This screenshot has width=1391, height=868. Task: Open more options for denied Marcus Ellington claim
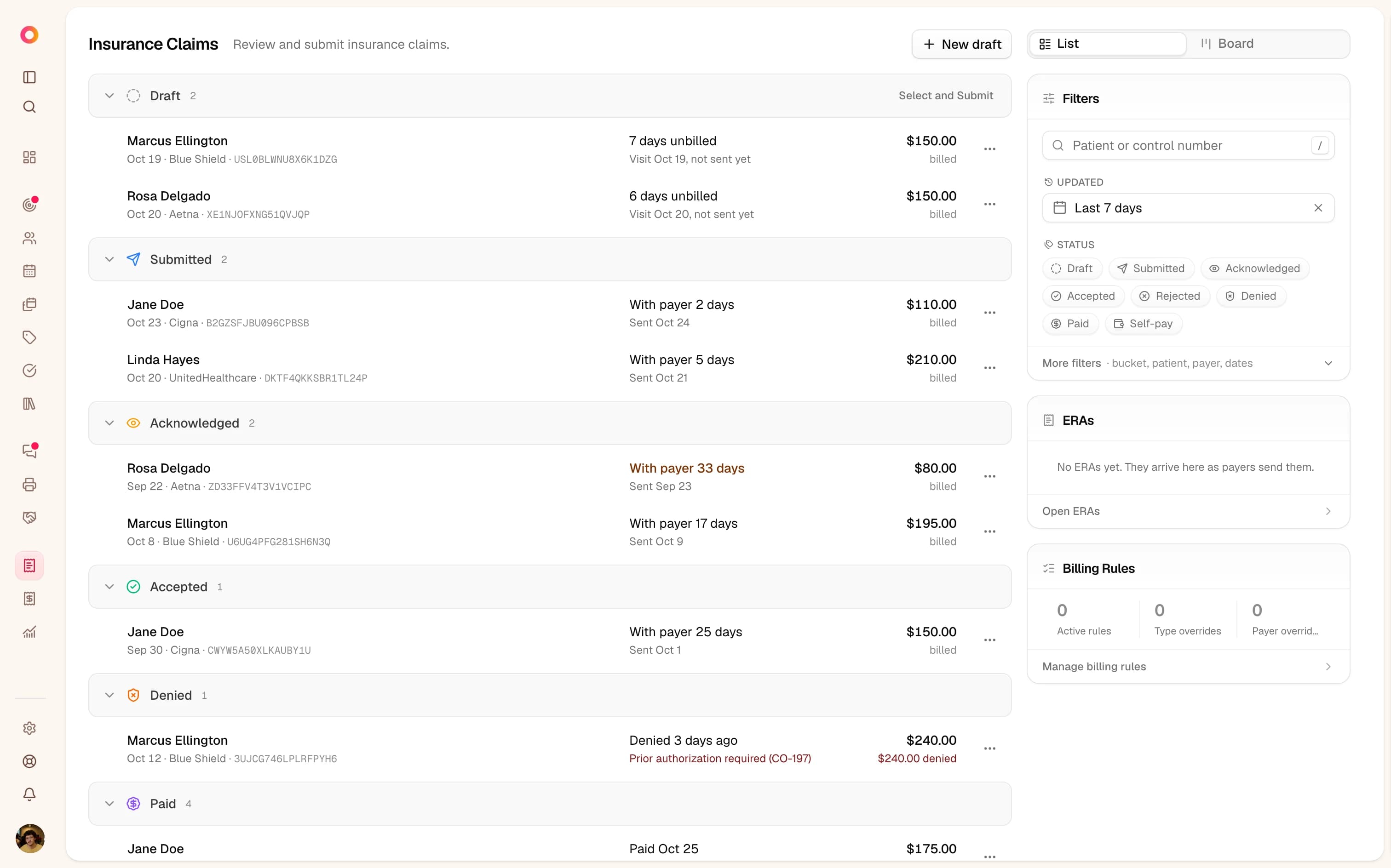point(989,748)
